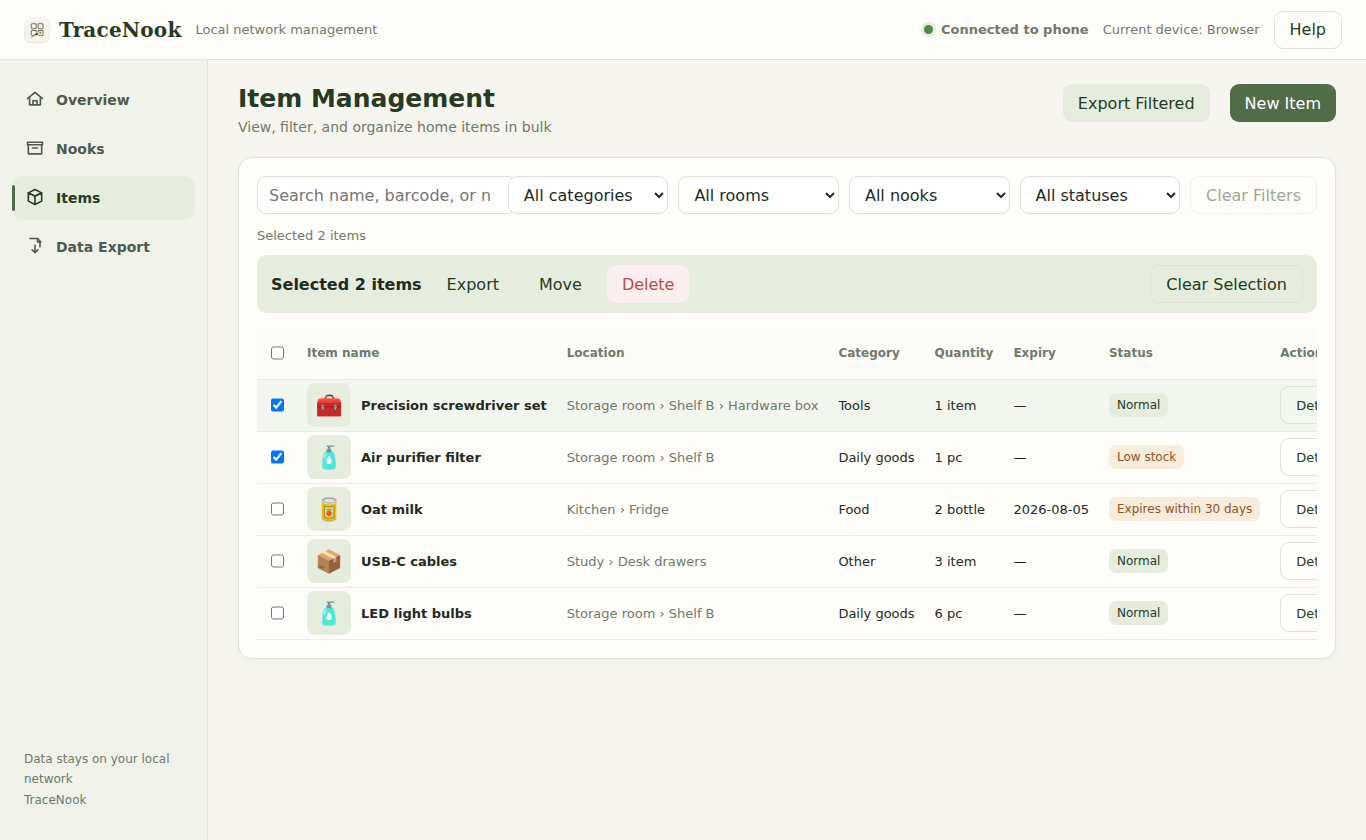Click the LED light bulbs item name

click(416, 613)
